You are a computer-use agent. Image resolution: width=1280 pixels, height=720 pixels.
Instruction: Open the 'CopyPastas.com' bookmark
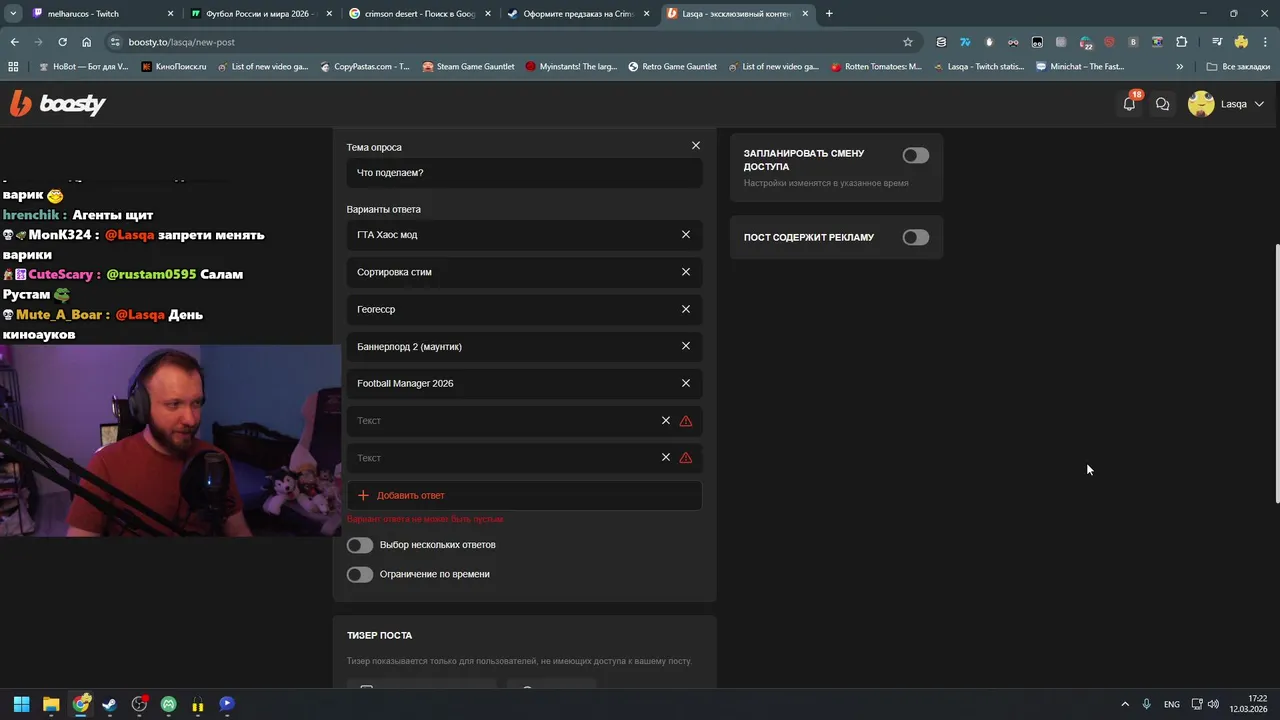coord(364,67)
